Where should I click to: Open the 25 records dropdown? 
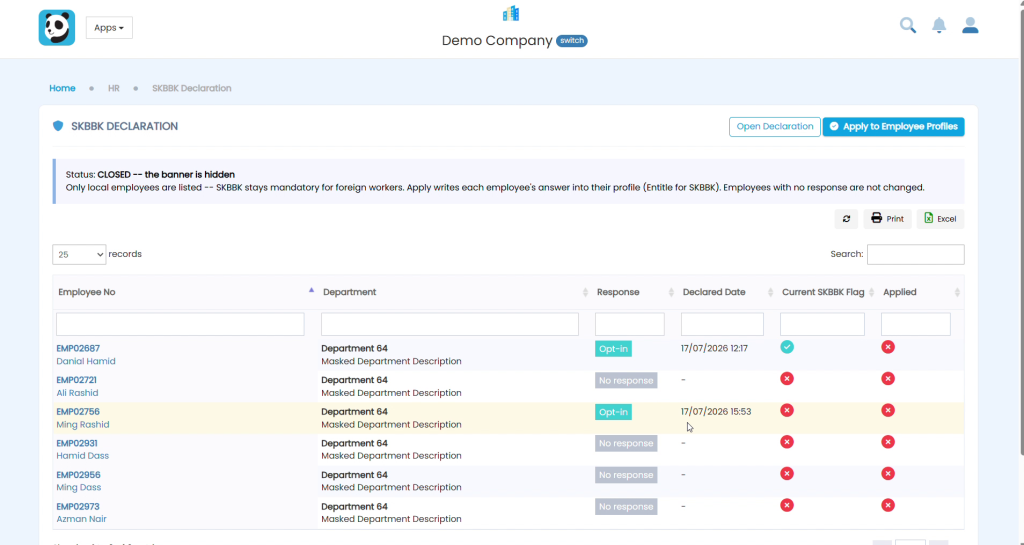click(79, 255)
